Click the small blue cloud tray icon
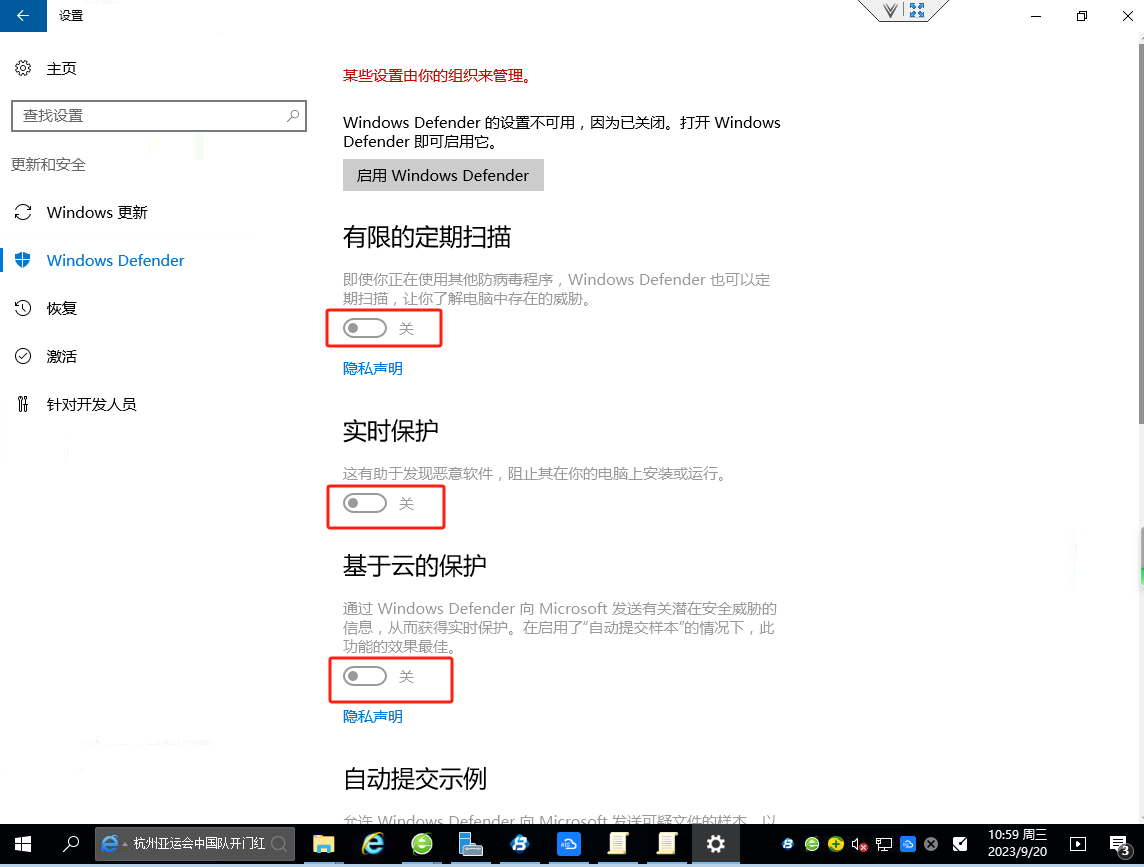The image size is (1144, 867). point(908,844)
